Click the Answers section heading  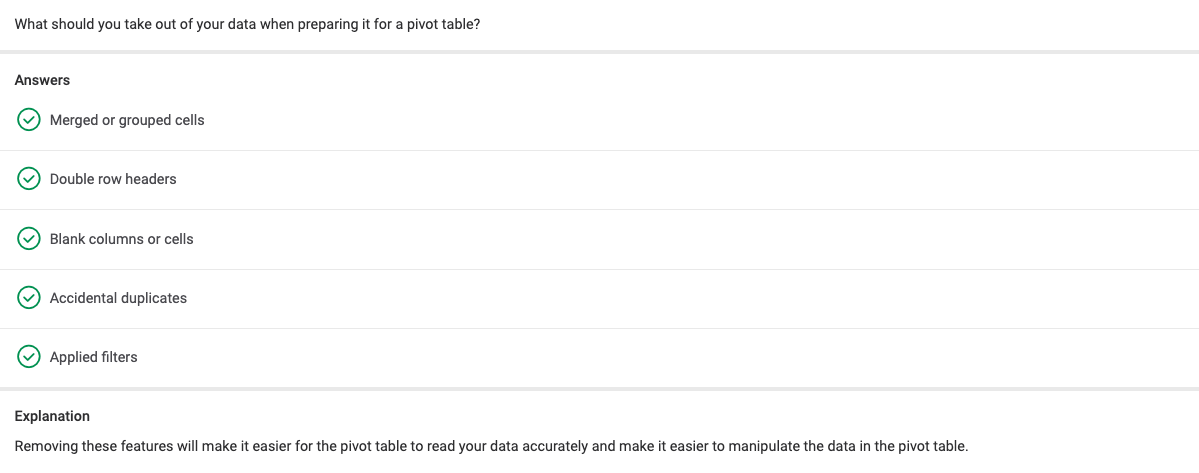click(x=43, y=79)
